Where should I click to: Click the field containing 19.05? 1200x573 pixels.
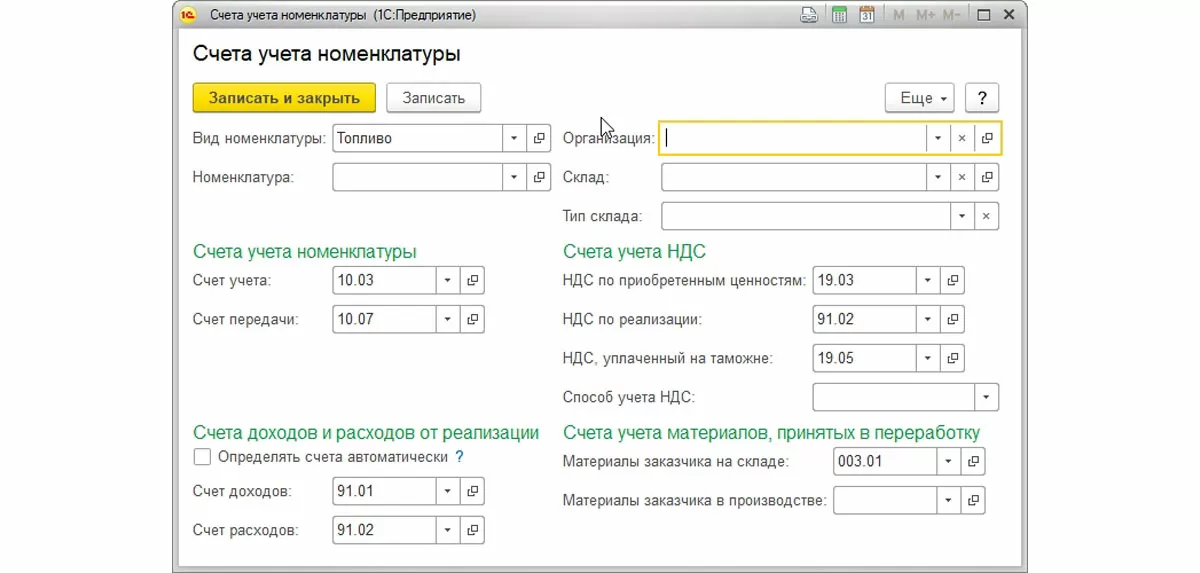click(x=864, y=358)
